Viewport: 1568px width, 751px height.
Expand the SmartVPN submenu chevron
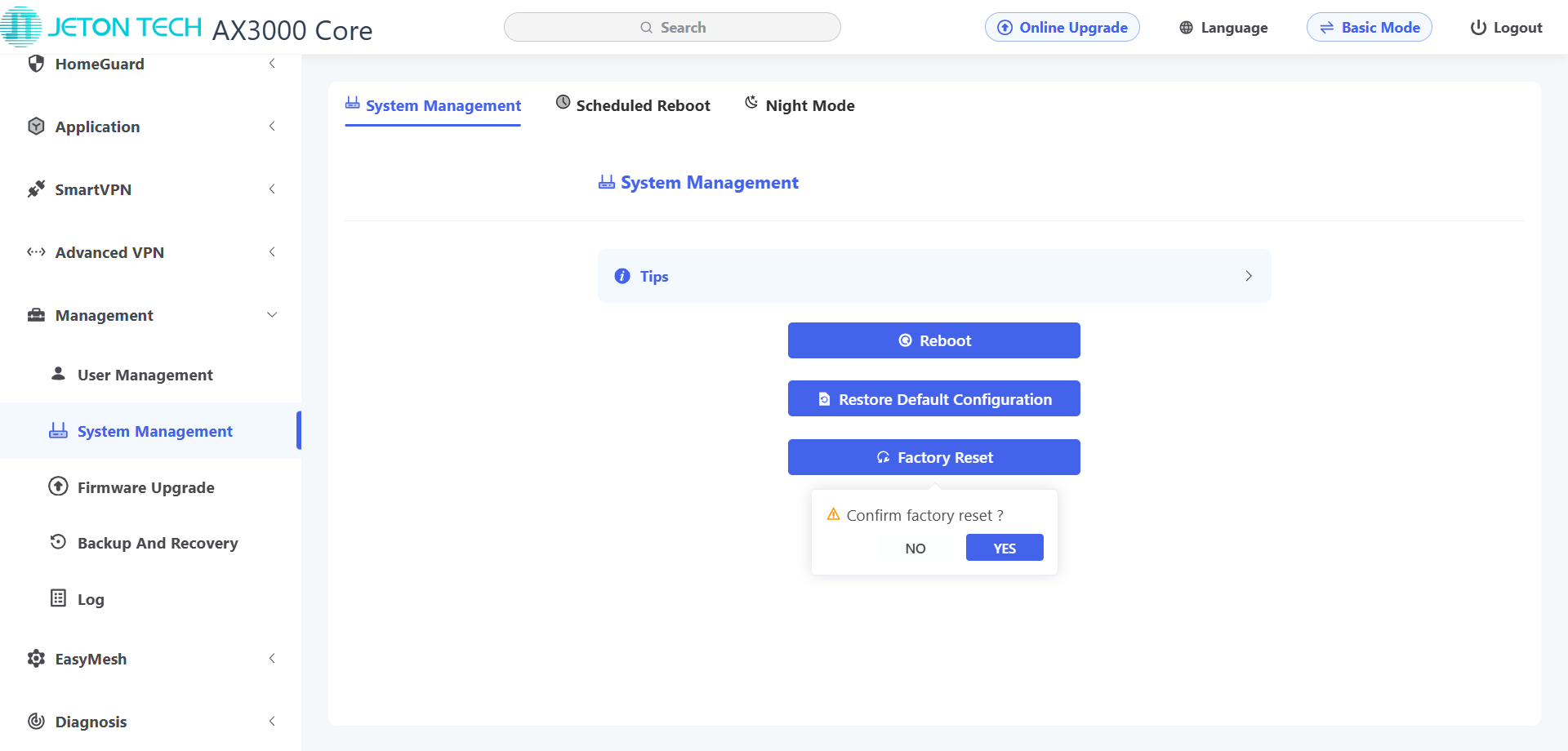coord(272,189)
